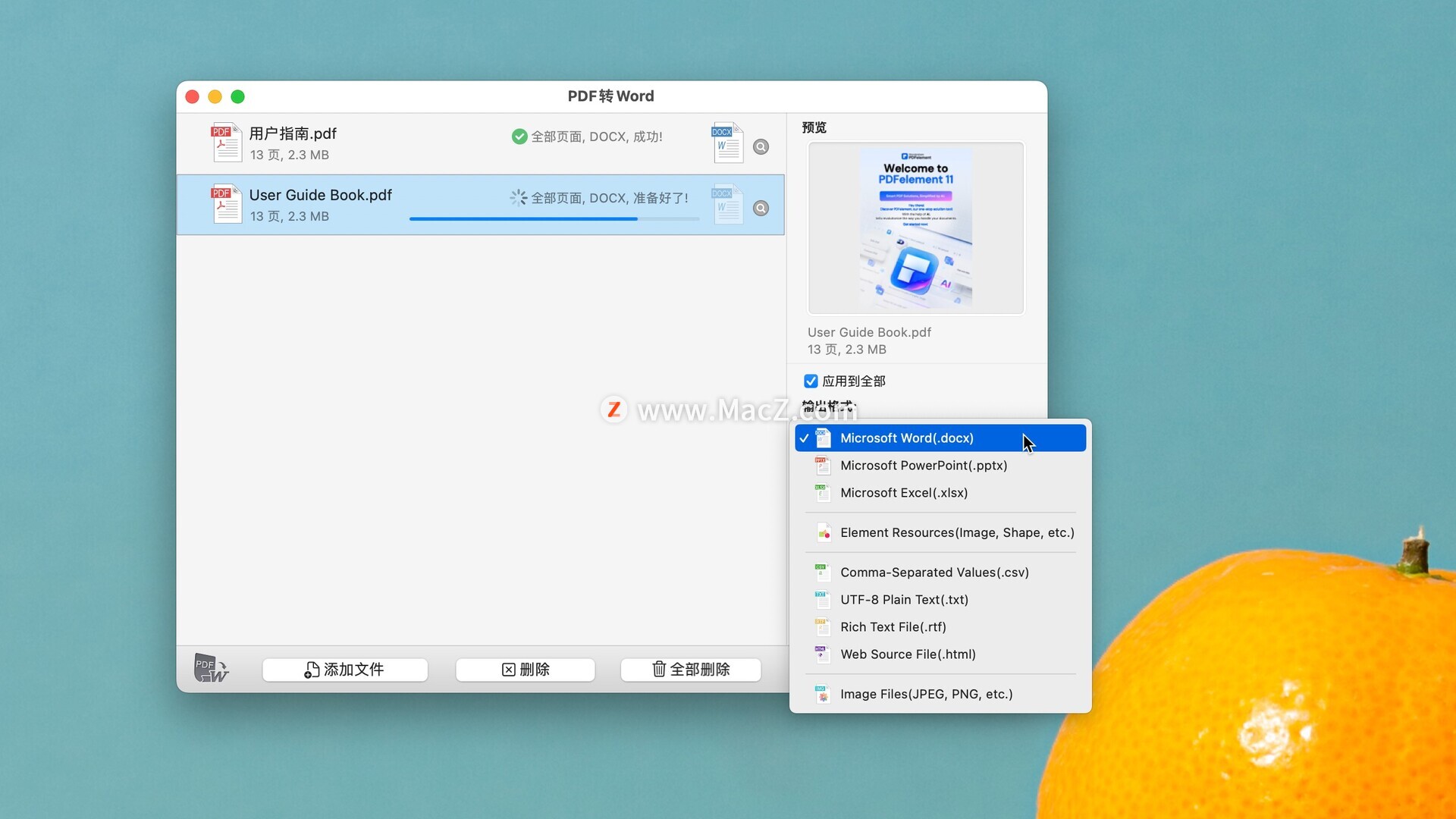Screen dimensions: 1456x819
Task: Click the HTML file icon in menu
Action: coord(823,654)
